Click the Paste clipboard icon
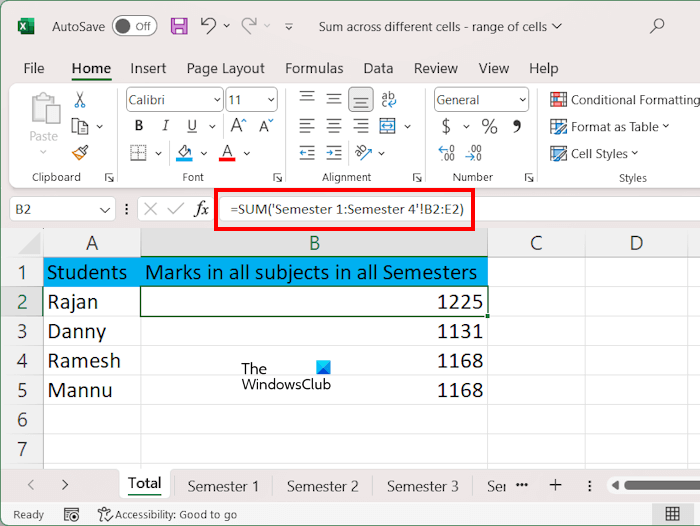 click(x=45, y=108)
